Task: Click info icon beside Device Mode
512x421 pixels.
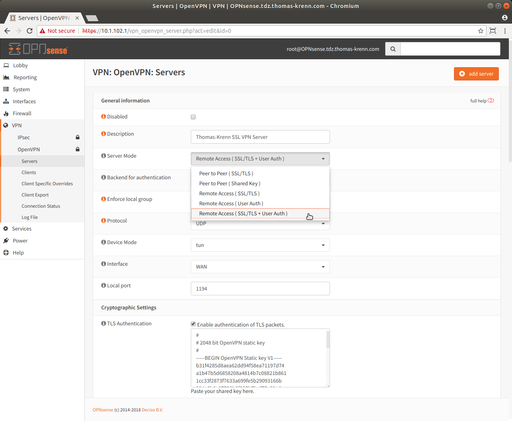Action: tap(103, 242)
